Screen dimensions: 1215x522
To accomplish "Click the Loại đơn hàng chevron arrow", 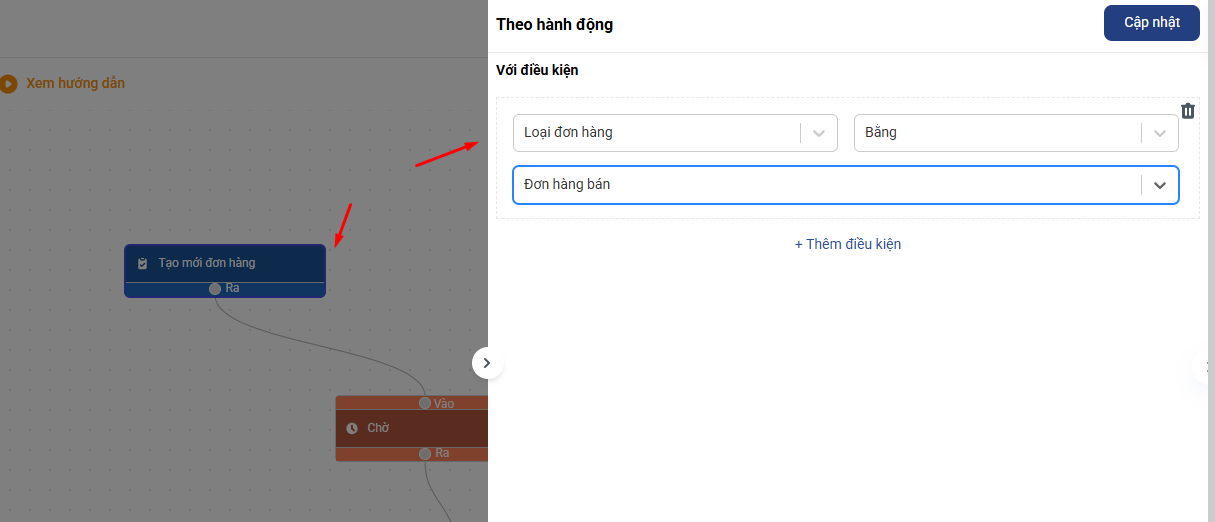I will click(819, 132).
